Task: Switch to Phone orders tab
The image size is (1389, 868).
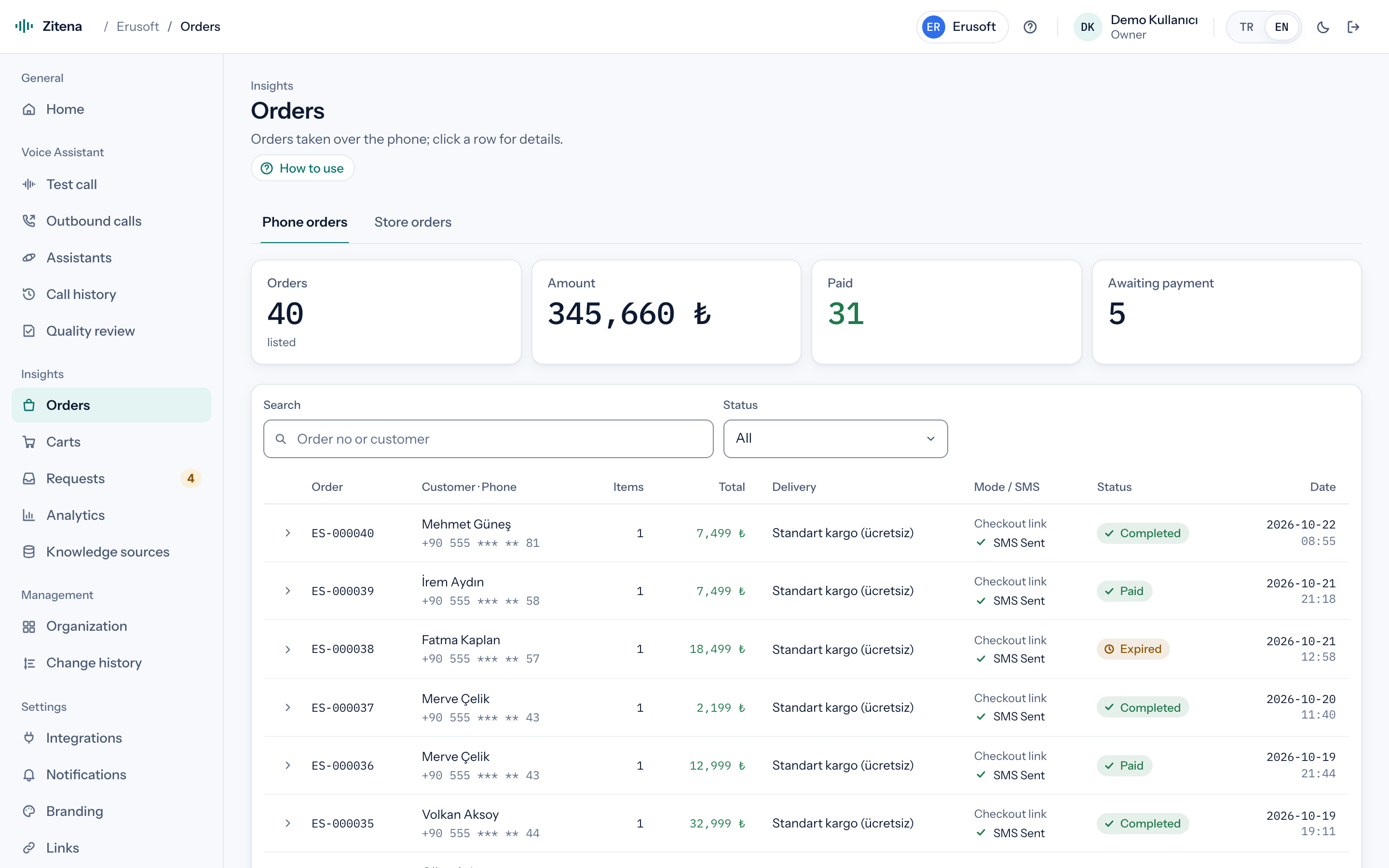Action: point(305,222)
